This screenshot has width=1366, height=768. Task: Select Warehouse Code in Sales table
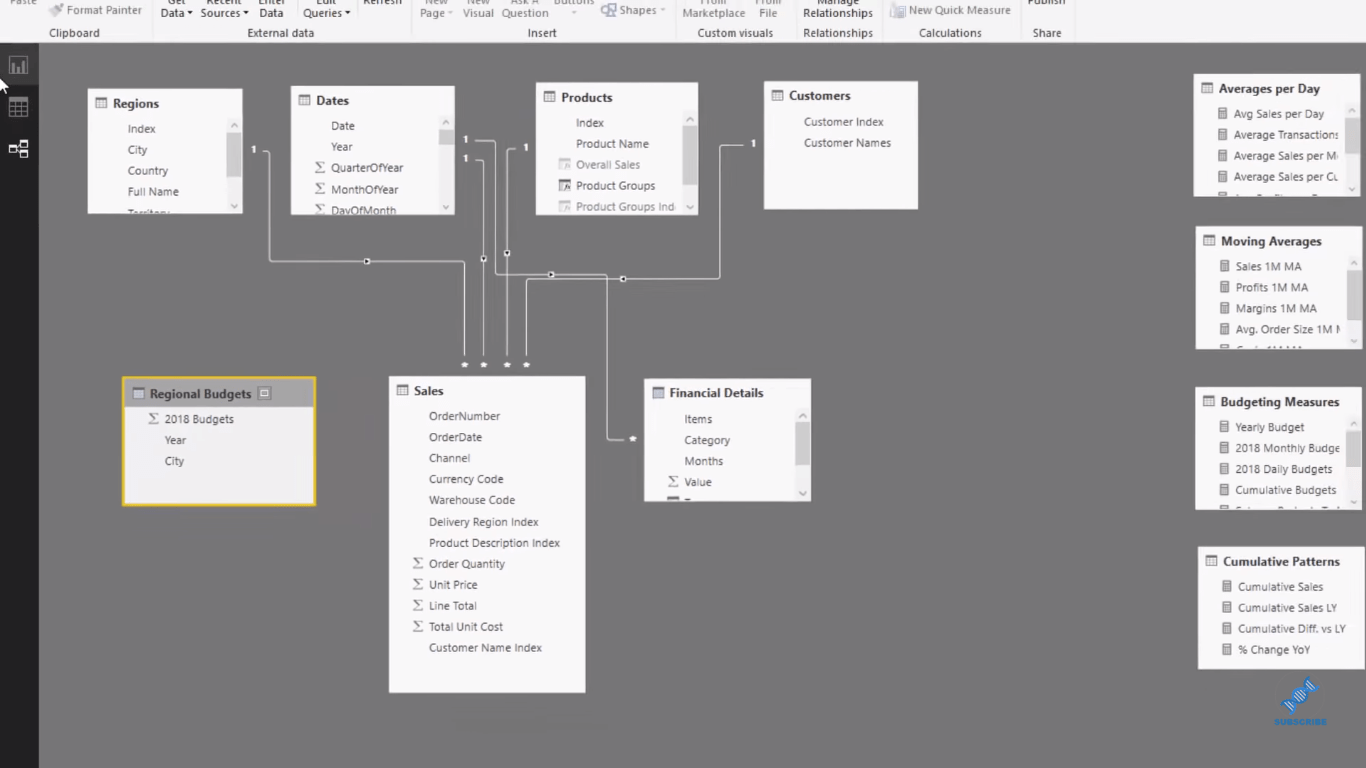pos(472,500)
